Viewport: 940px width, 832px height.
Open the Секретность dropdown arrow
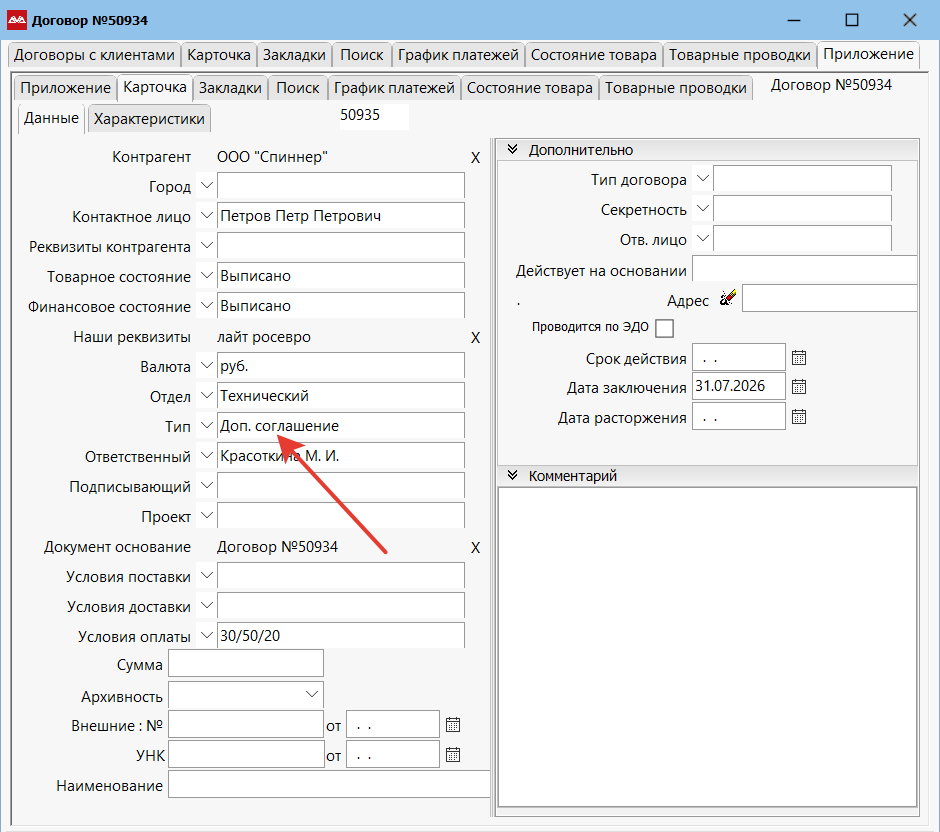tap(703, 209)
